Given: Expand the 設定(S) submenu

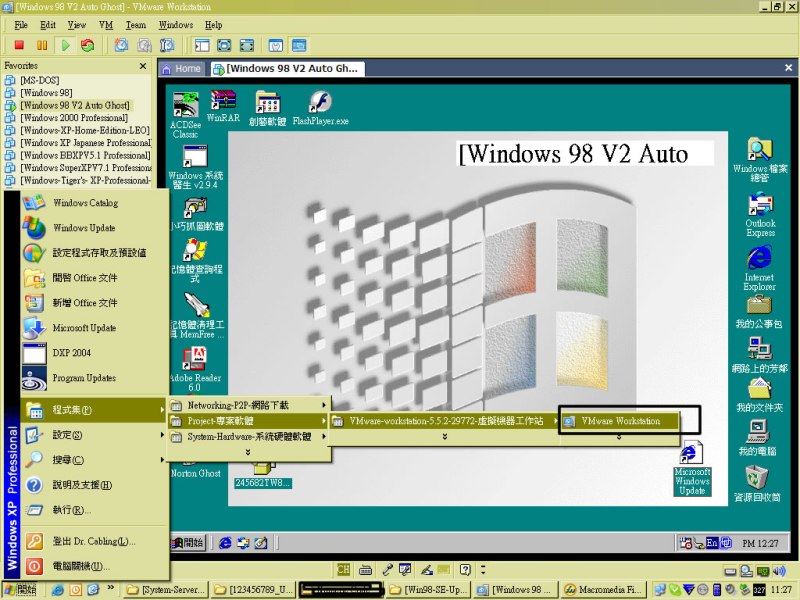Looking at the screenshot, I should (x=94, y=435).
